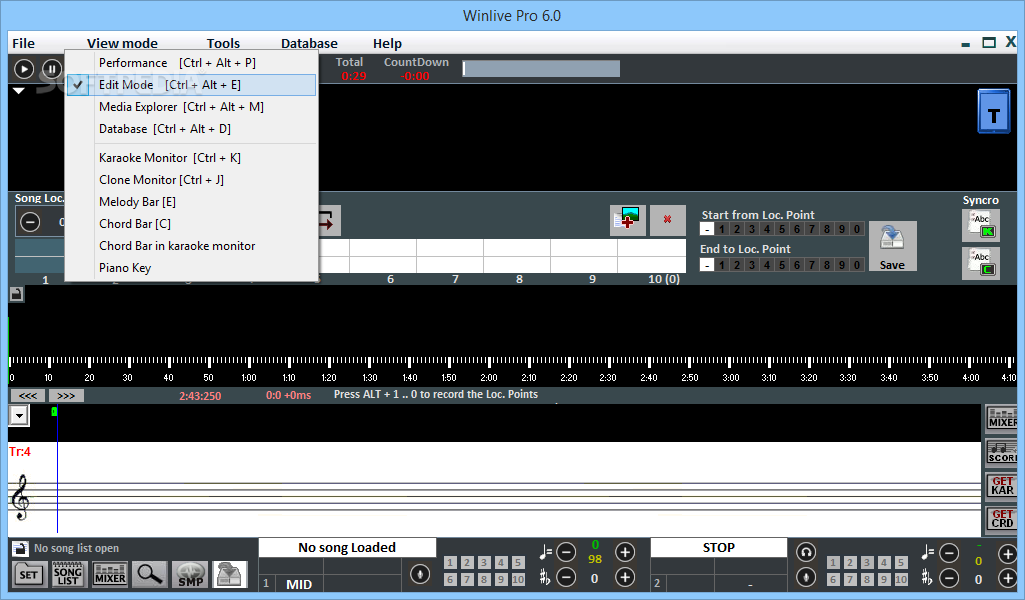
Task: Open the Help menu
Action: (387, 43)
